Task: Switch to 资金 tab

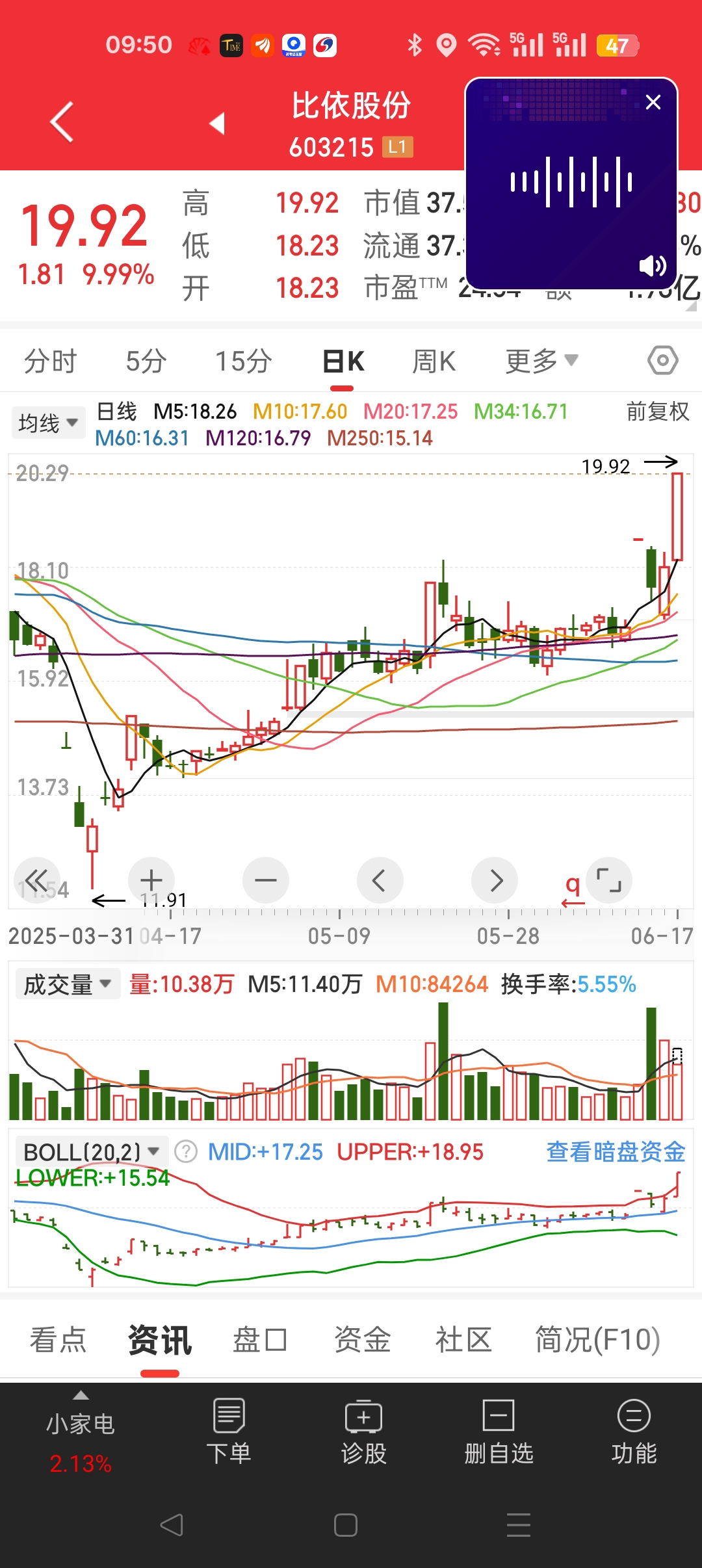Action: point(362,1340)
